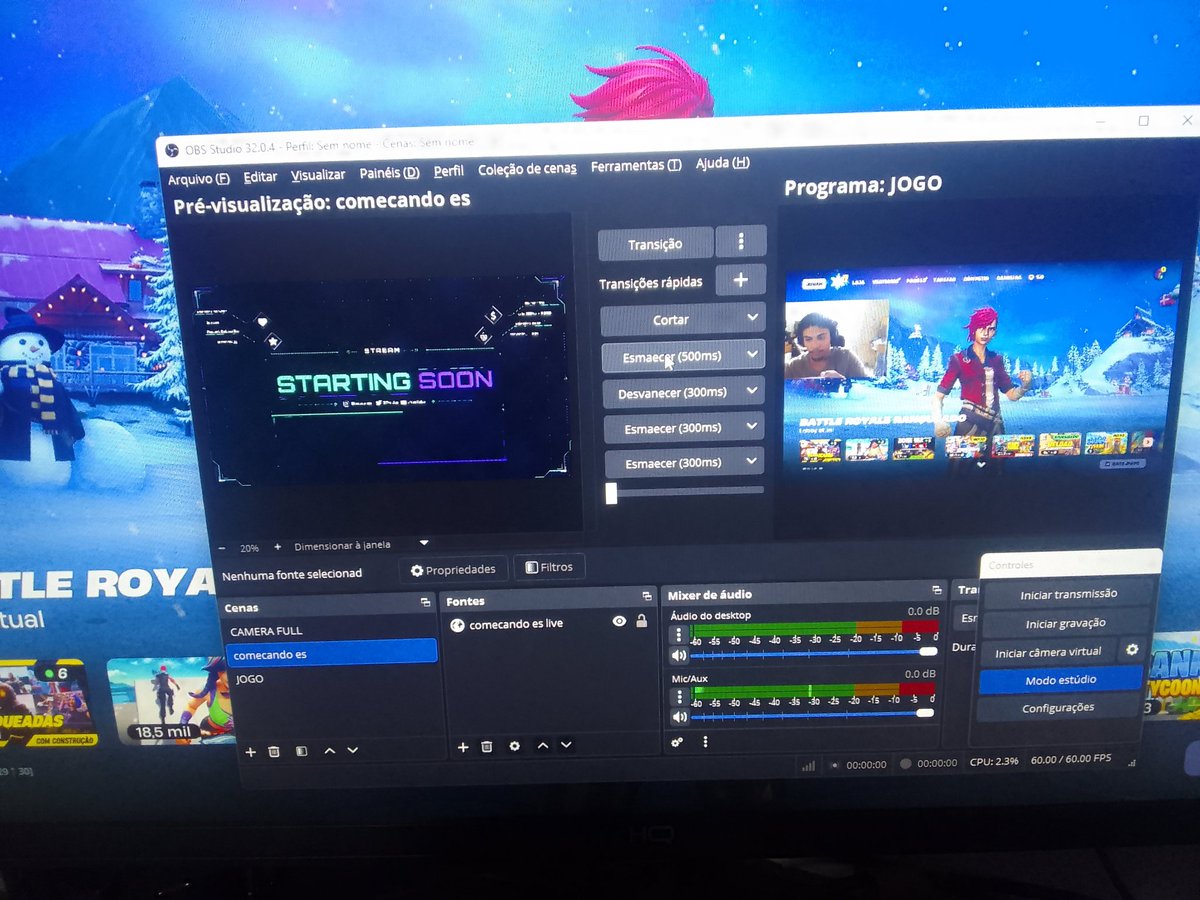Click the Filtros button
1200x900 pixels.
tap(549, 567)
